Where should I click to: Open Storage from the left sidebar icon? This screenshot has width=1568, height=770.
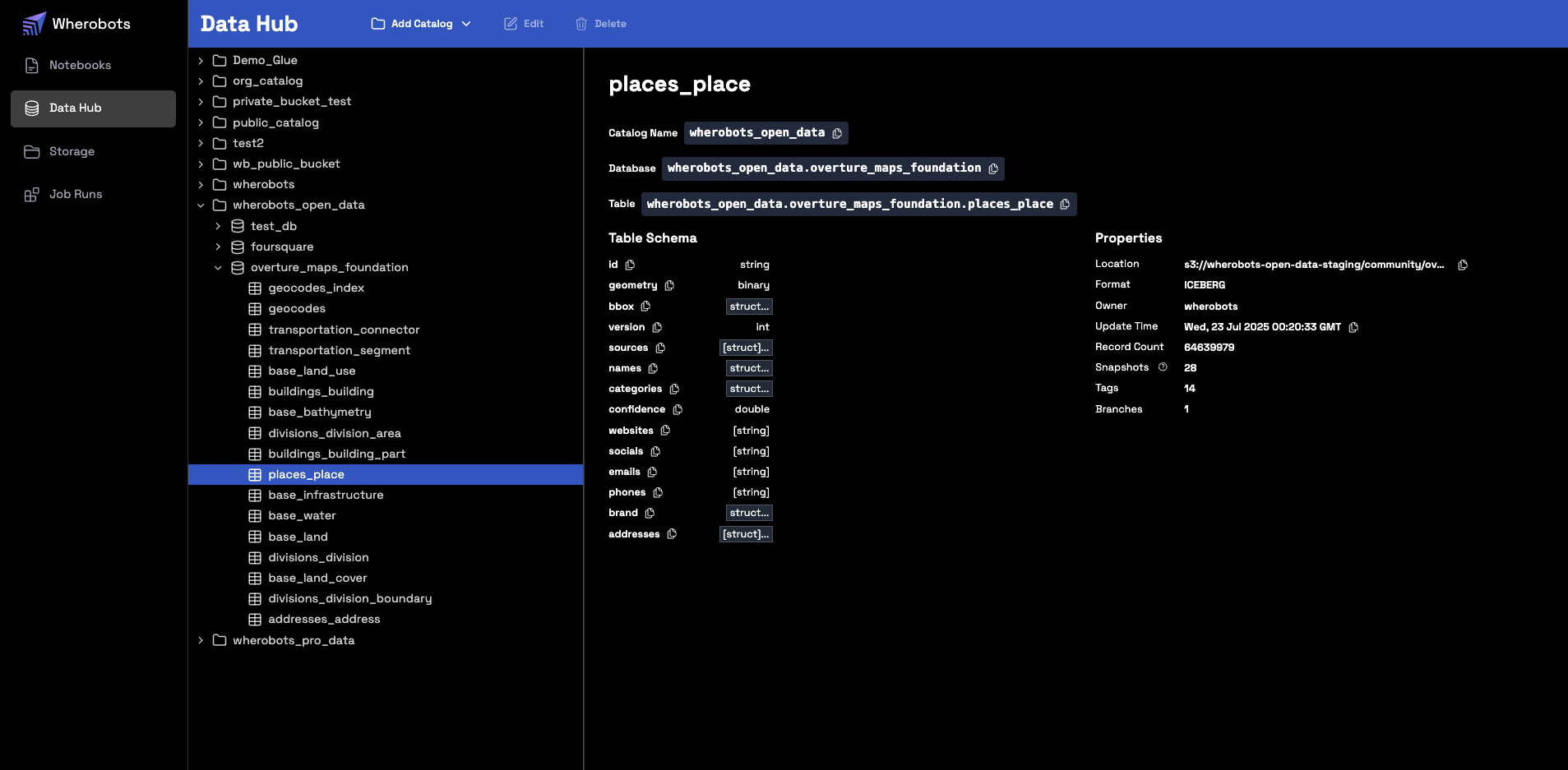[31, 151]
